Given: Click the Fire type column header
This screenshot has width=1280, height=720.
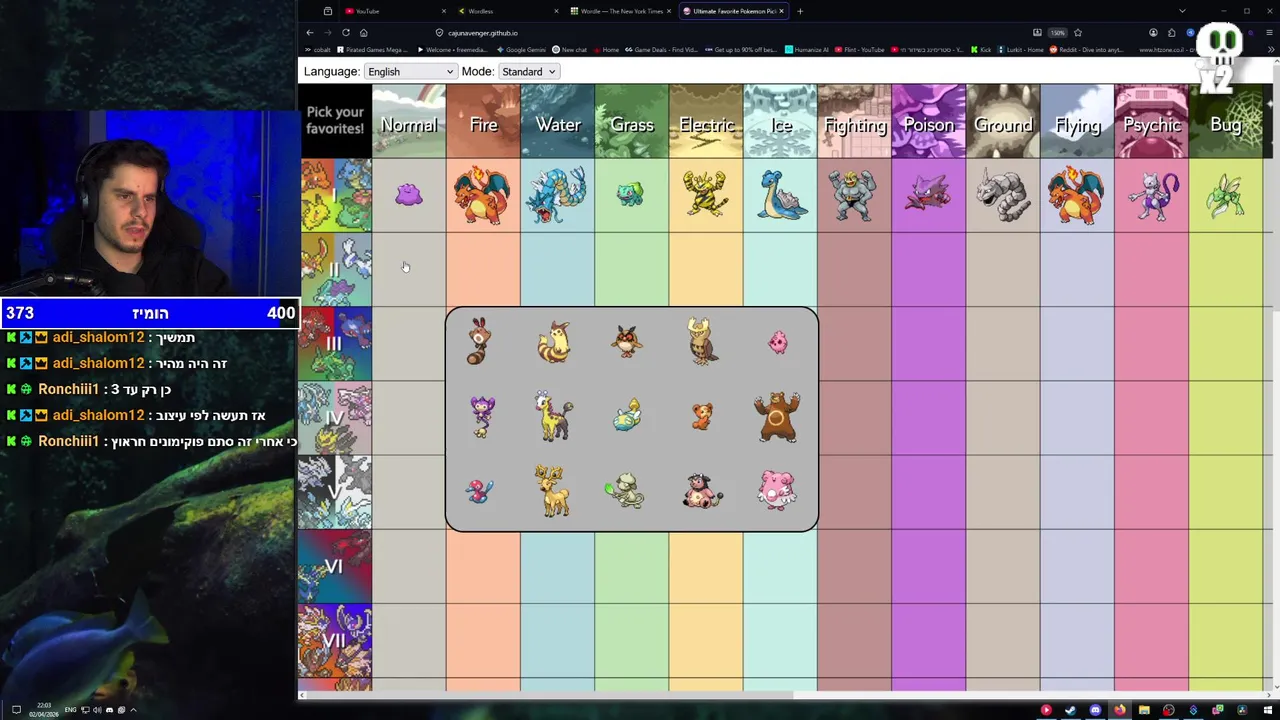Looking at the screenshot, I should [x=483, y=121].
